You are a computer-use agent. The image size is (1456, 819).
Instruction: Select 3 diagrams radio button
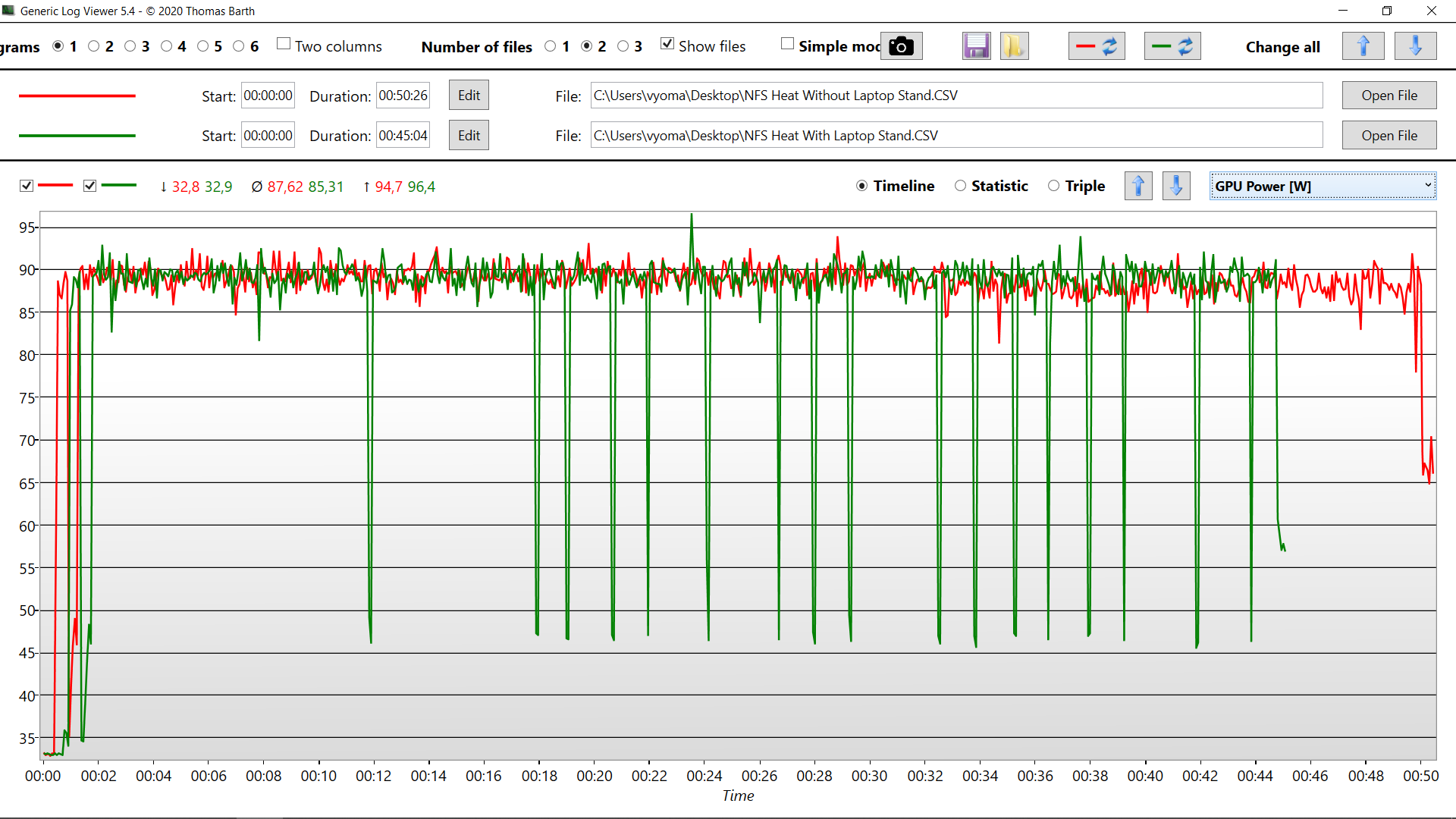[x=130, y=46]
